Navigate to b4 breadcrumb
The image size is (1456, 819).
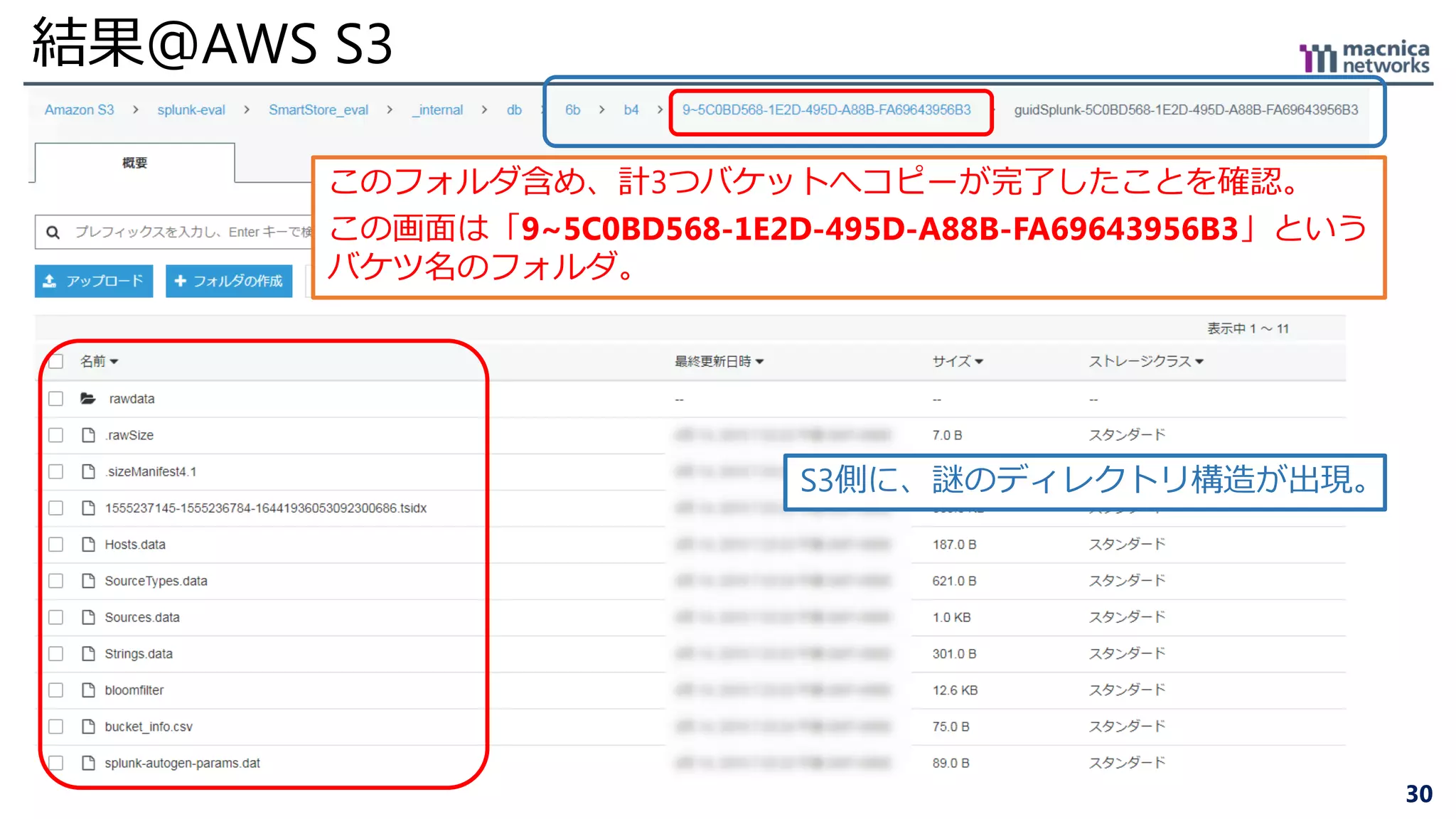(631, 110)
